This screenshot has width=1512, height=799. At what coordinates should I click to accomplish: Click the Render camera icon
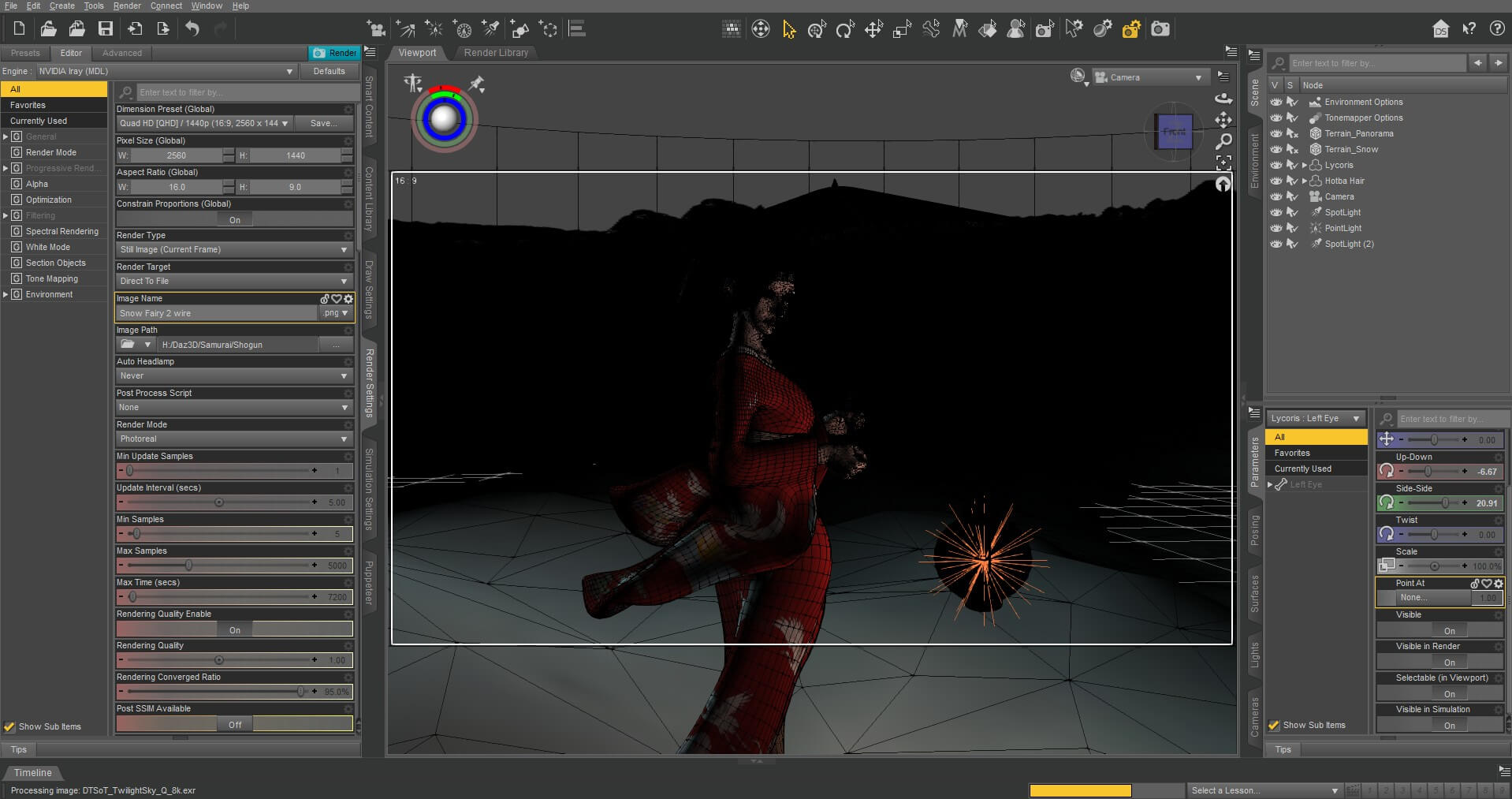(1160, 29)
